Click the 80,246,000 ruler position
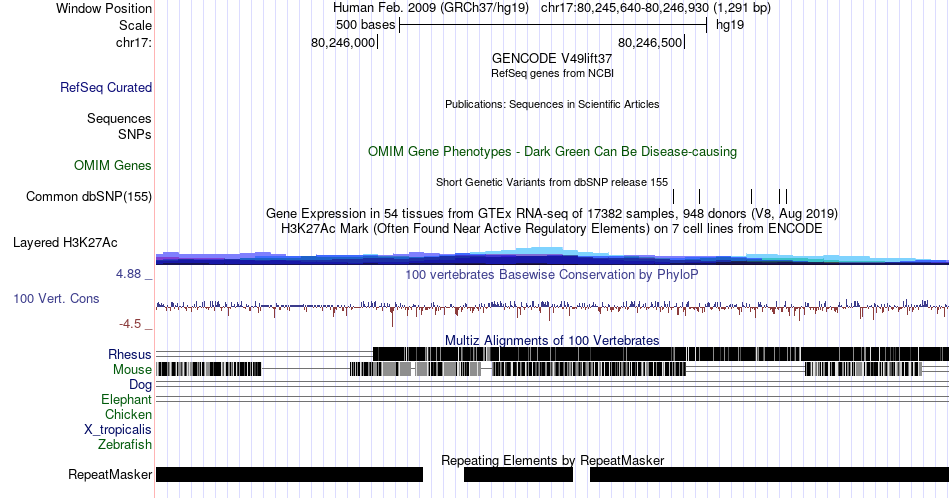This screenshot has width=950, height=498. [x=343, y=42]
